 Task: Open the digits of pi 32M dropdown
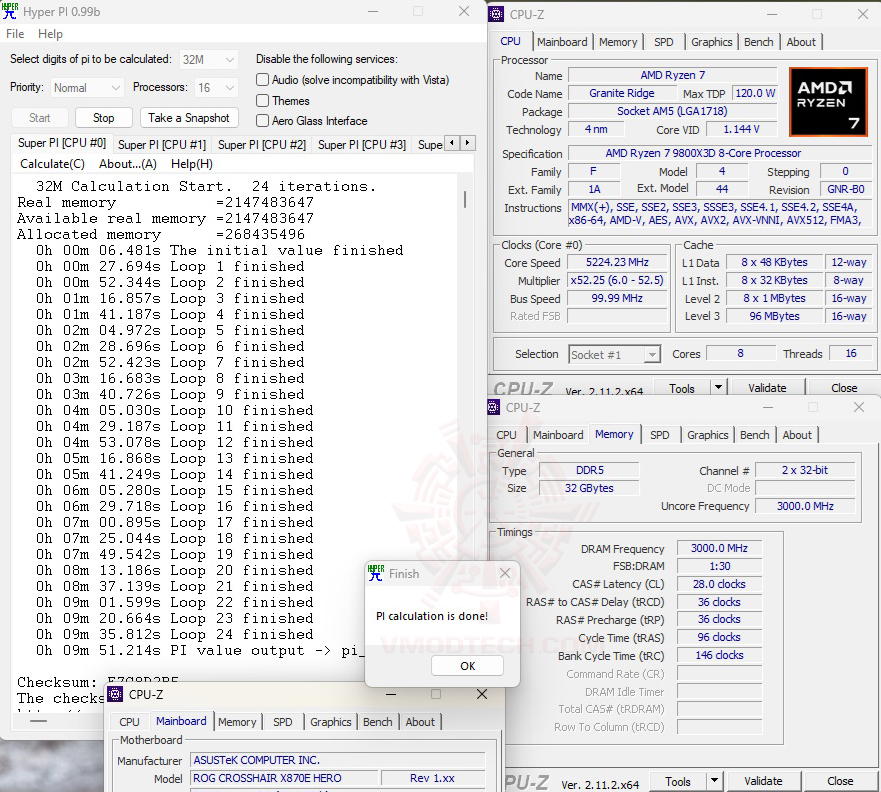(x=208, y=59)
